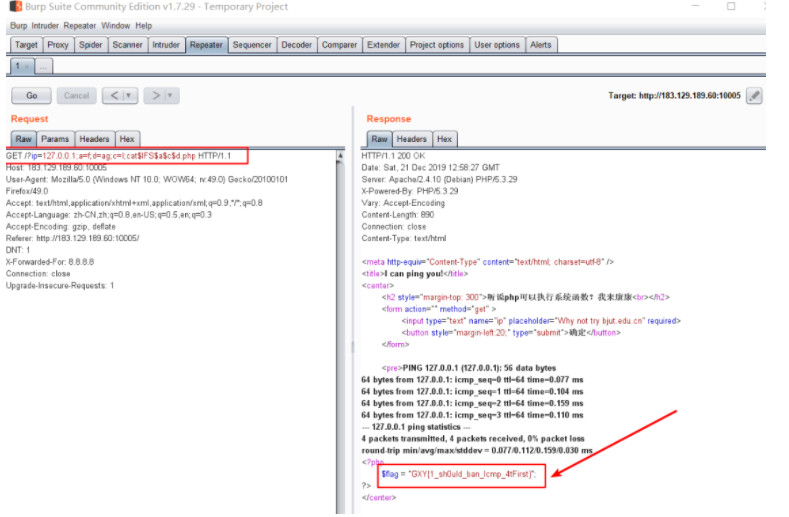Click the Server: Apache response header
The width and height of the screenshot is (789, 517).
(x=439, y=180)
